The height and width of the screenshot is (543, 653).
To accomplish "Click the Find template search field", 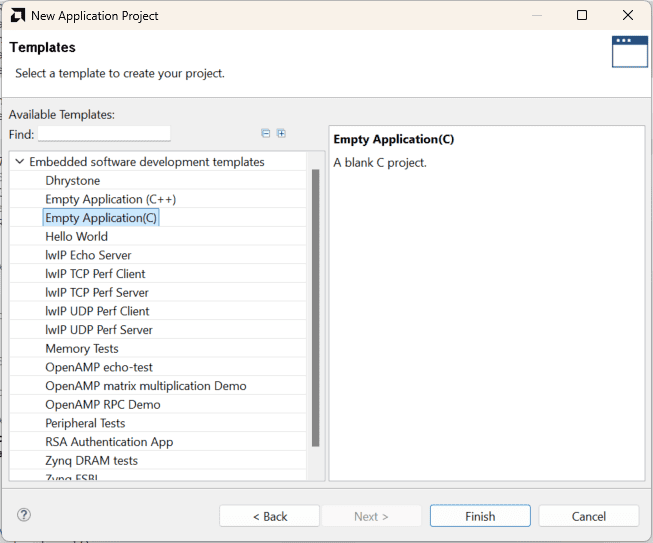I will click(x=104, y=134).
